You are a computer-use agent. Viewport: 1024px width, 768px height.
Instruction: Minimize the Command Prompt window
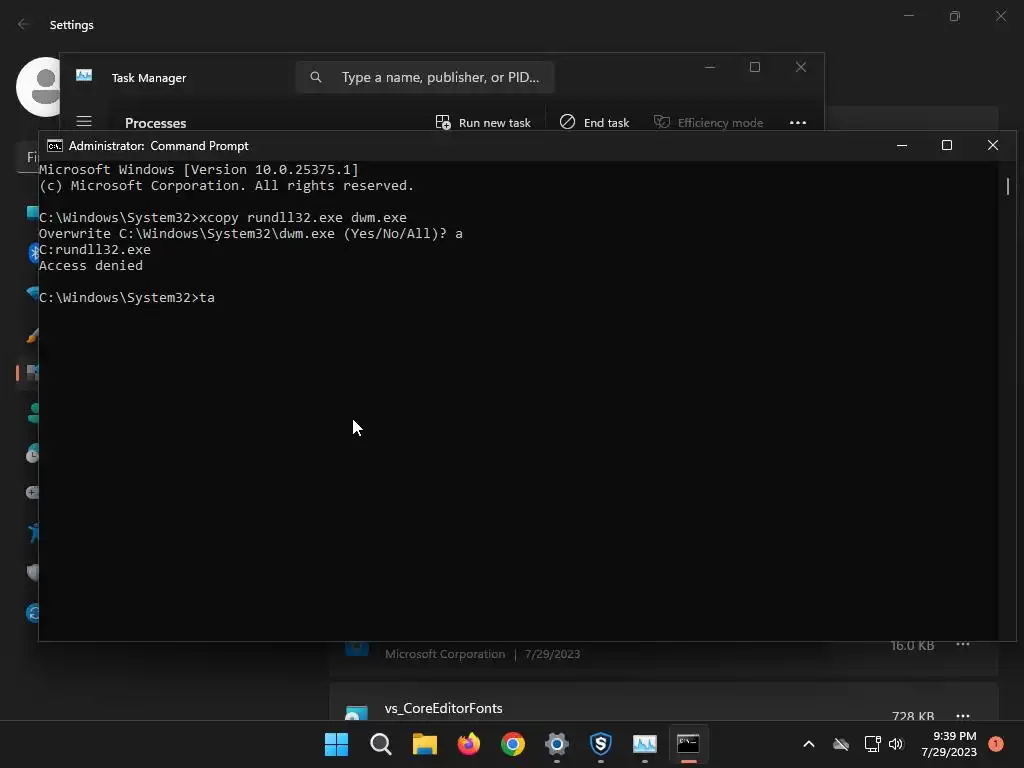tap(902, 145)
